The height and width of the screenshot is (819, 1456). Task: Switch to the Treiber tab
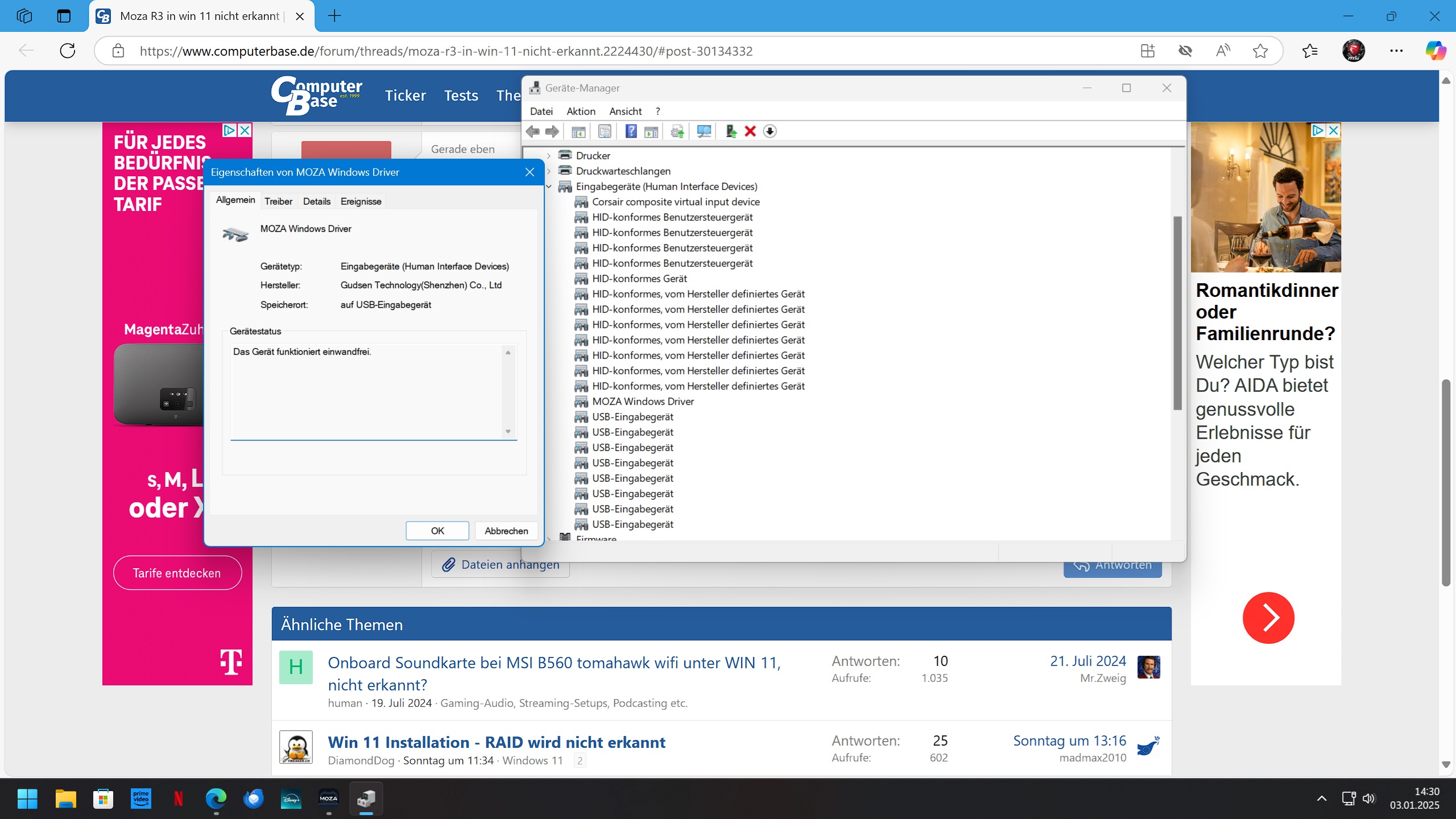tap(278, 201)
